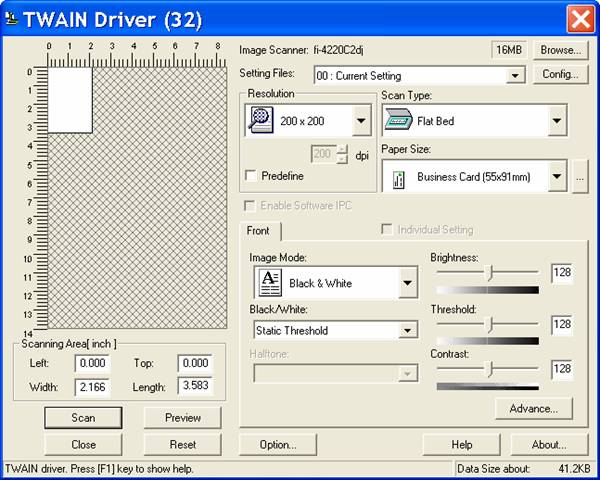The width and height of the screenshot is (600, 480).
Task: Click the Flat Bed scanner icon
Action: (398, 122)
